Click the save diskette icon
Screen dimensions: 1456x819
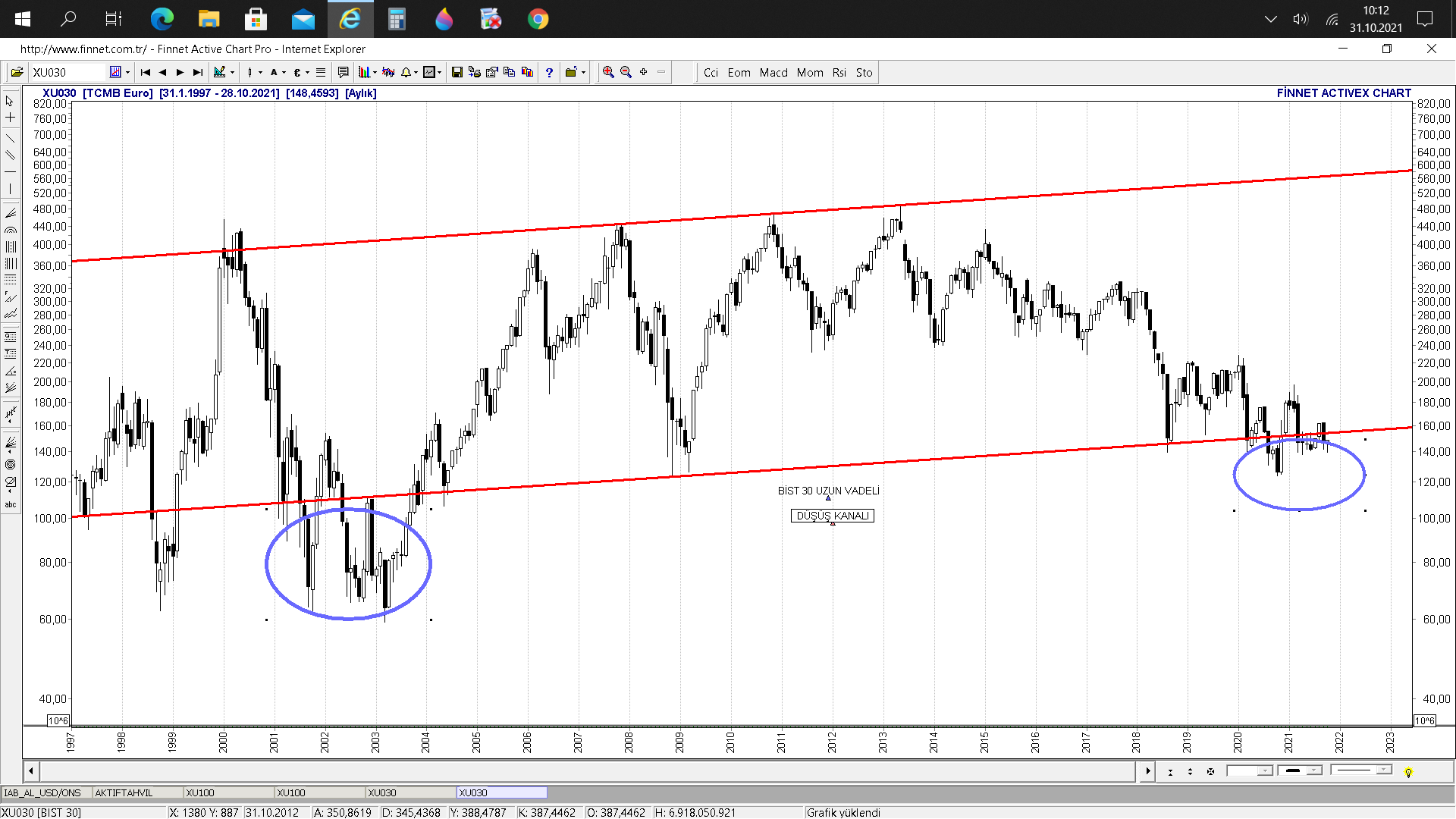[x=457, y=73]
